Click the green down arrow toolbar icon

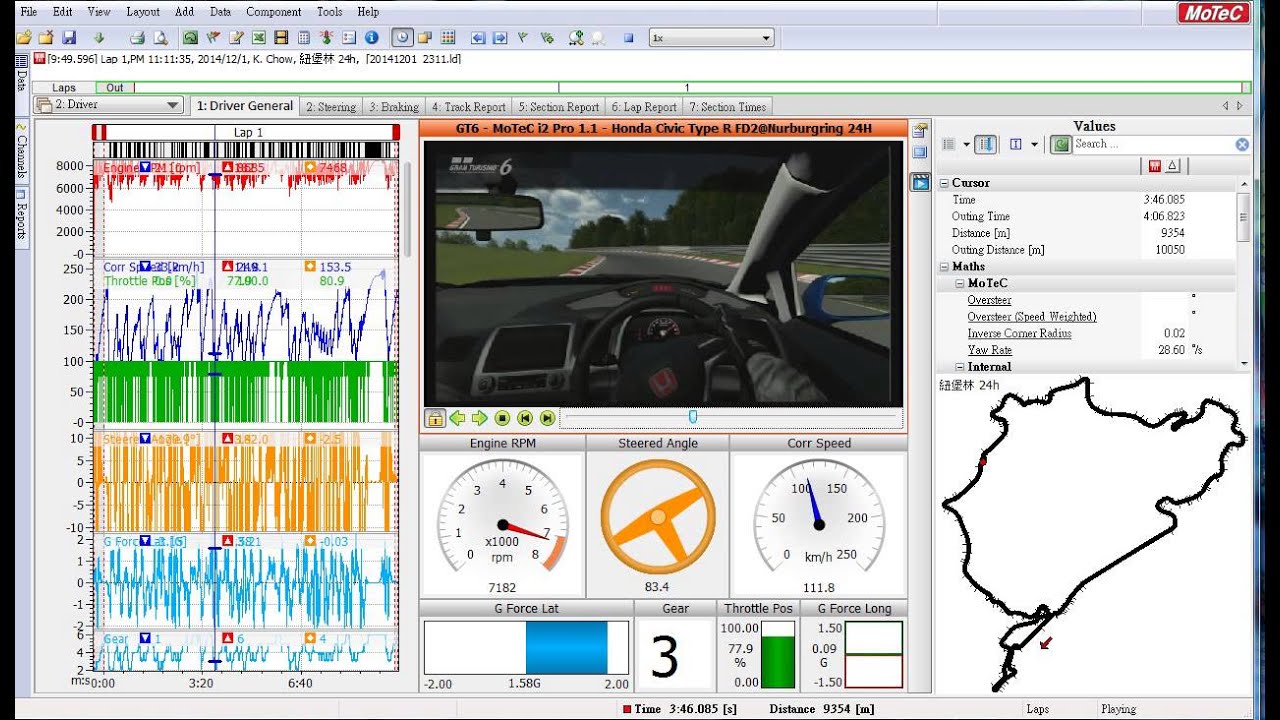pyautogui.click(x=99, y=38)
